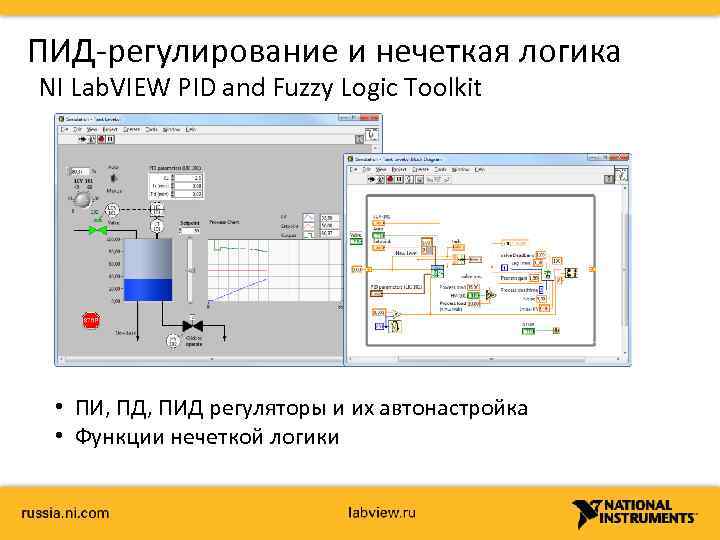Click Retain Wire Values in Block Diagram toolbar
This screenshot has width=720, height=540.
(x=419, y=180)
